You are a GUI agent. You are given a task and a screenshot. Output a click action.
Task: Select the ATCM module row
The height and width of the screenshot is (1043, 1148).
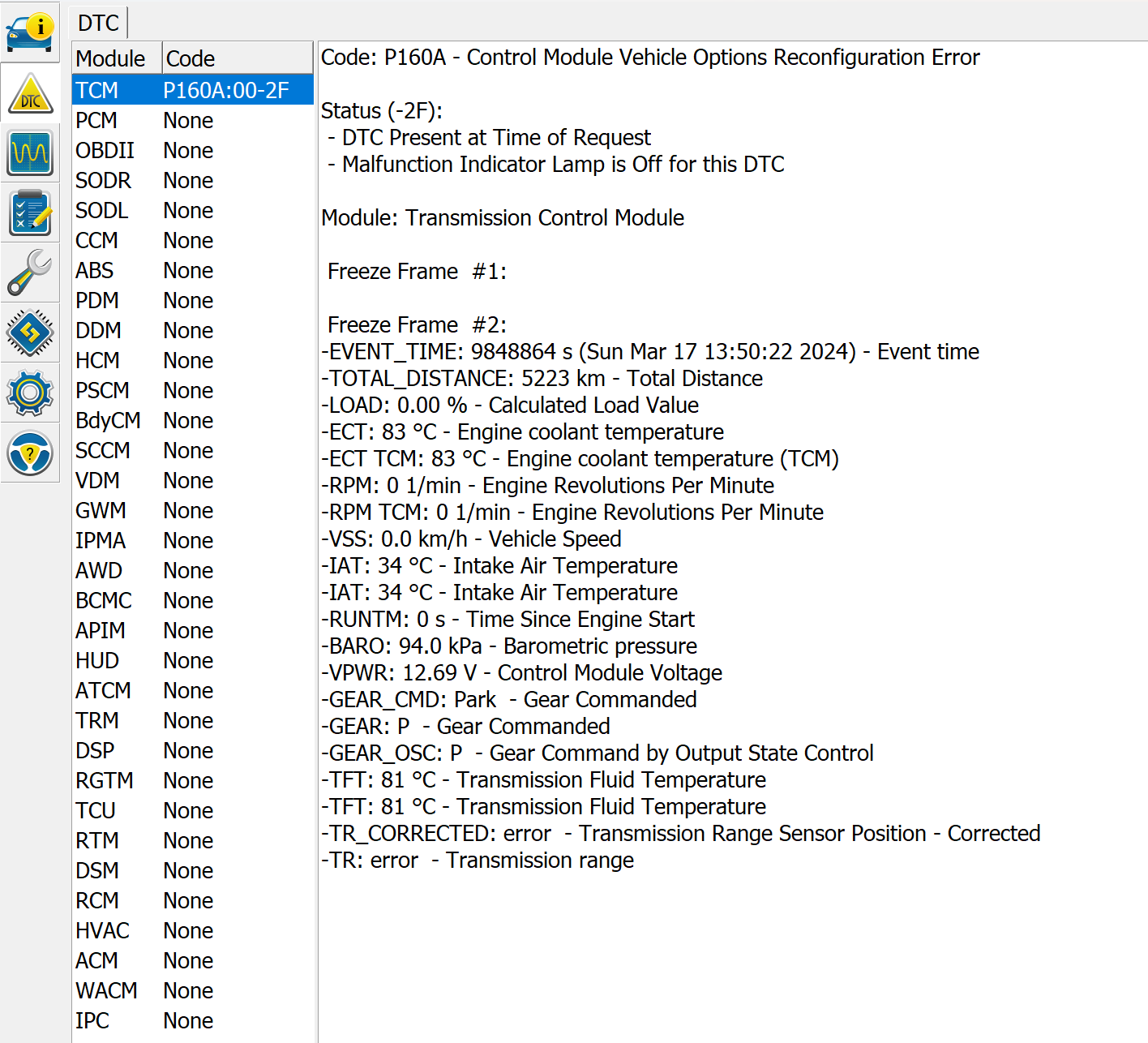click(193, 690)
